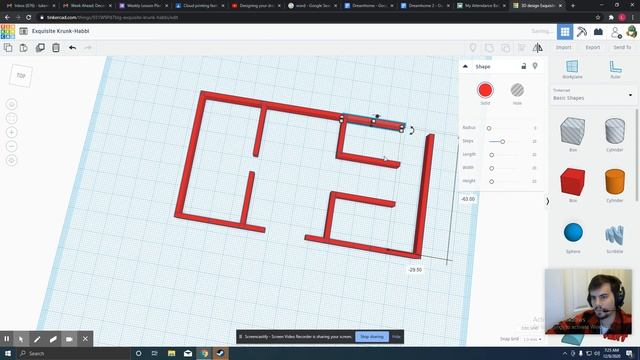Switch orthographic perspective view button
The height and width of the screenshot is (360, 640).
11,161
